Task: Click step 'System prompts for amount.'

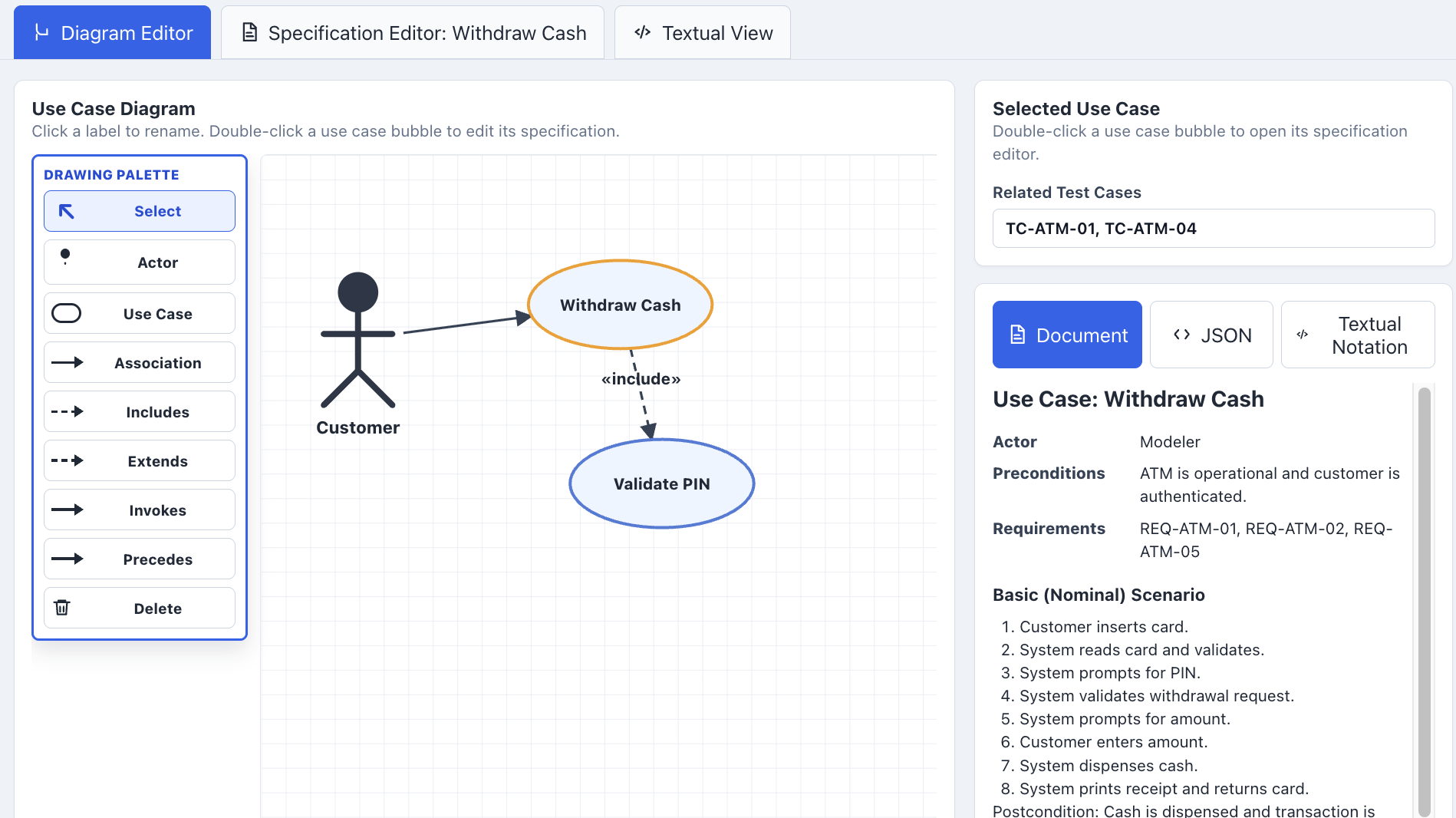Action: pos(1125,719)
